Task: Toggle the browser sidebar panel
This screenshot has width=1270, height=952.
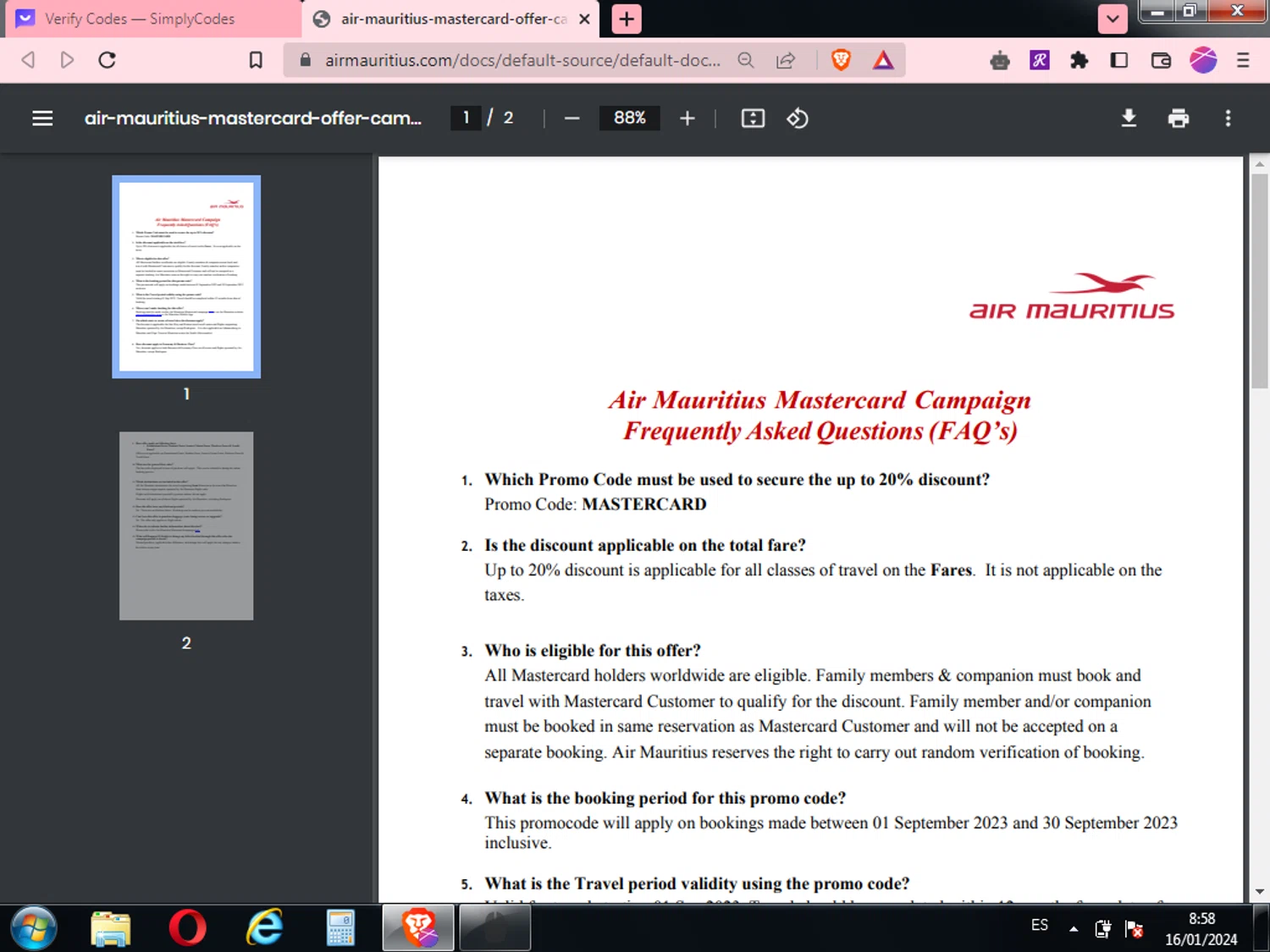Action: [1119, 60]
